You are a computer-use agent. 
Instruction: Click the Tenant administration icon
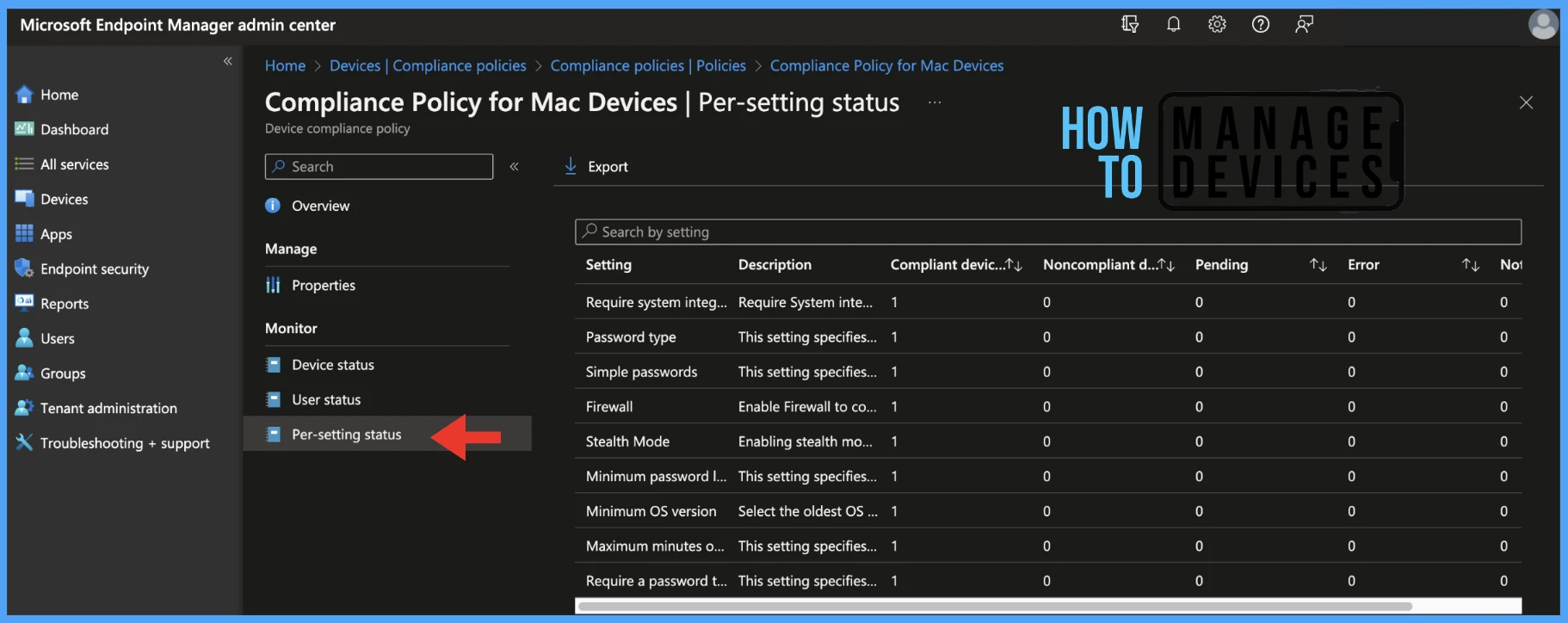tap(24, 408)
